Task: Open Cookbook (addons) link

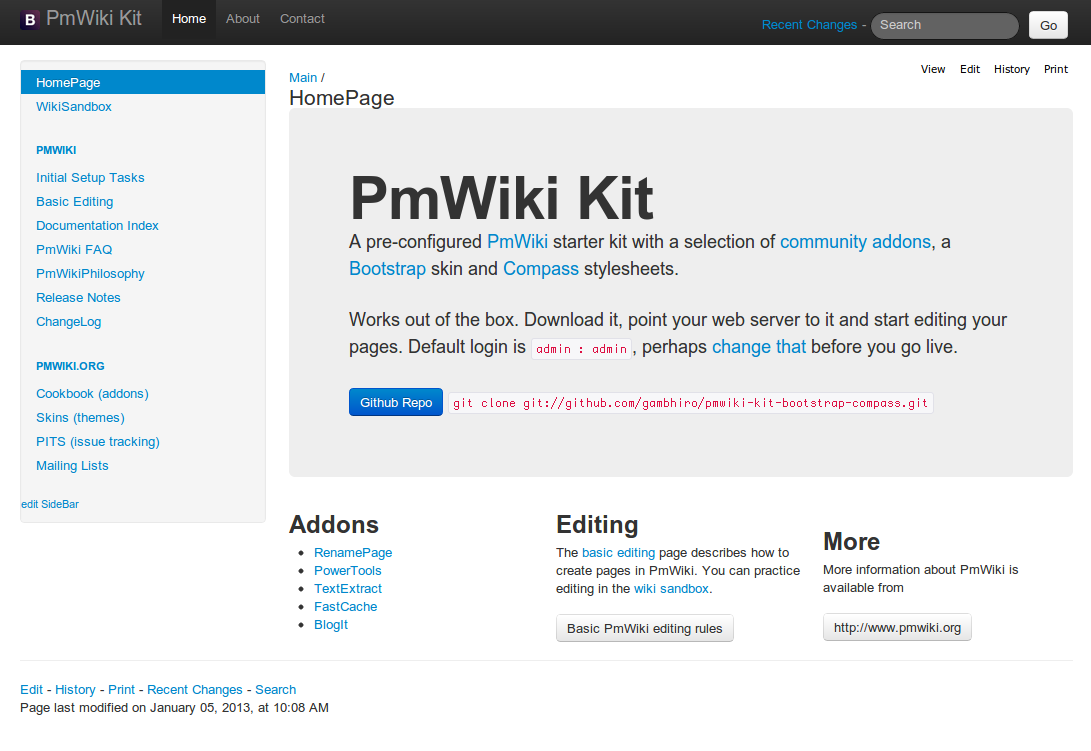Action: [x=93, y=393]
